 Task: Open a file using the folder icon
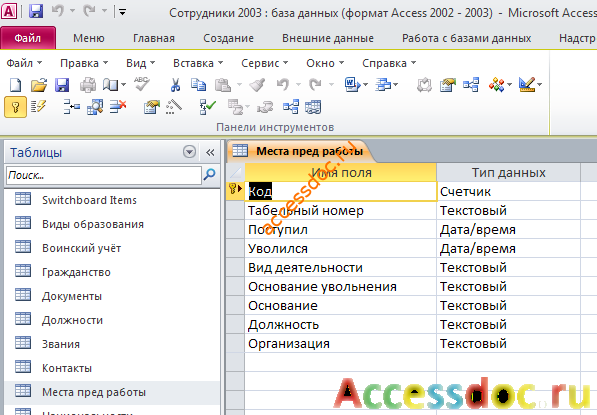tap(38, 85)
